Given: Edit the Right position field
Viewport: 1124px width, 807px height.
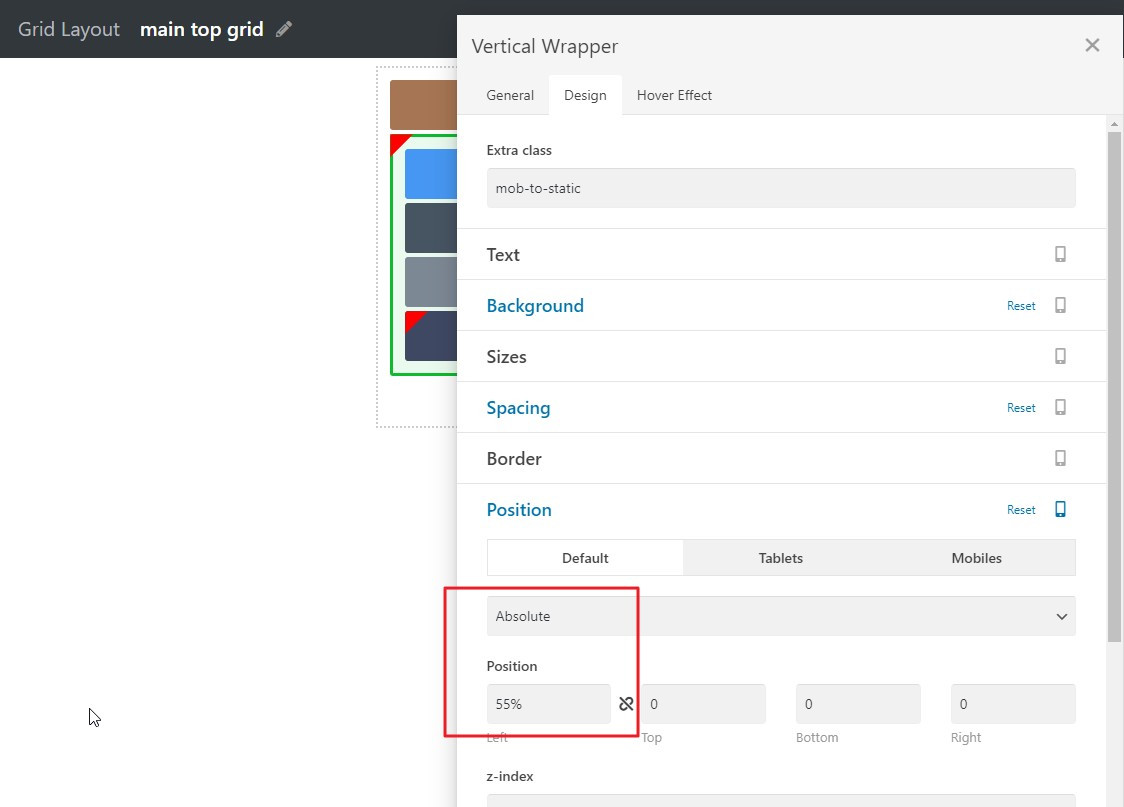Looking at the screenshot, I should [x=1013, y=704].
